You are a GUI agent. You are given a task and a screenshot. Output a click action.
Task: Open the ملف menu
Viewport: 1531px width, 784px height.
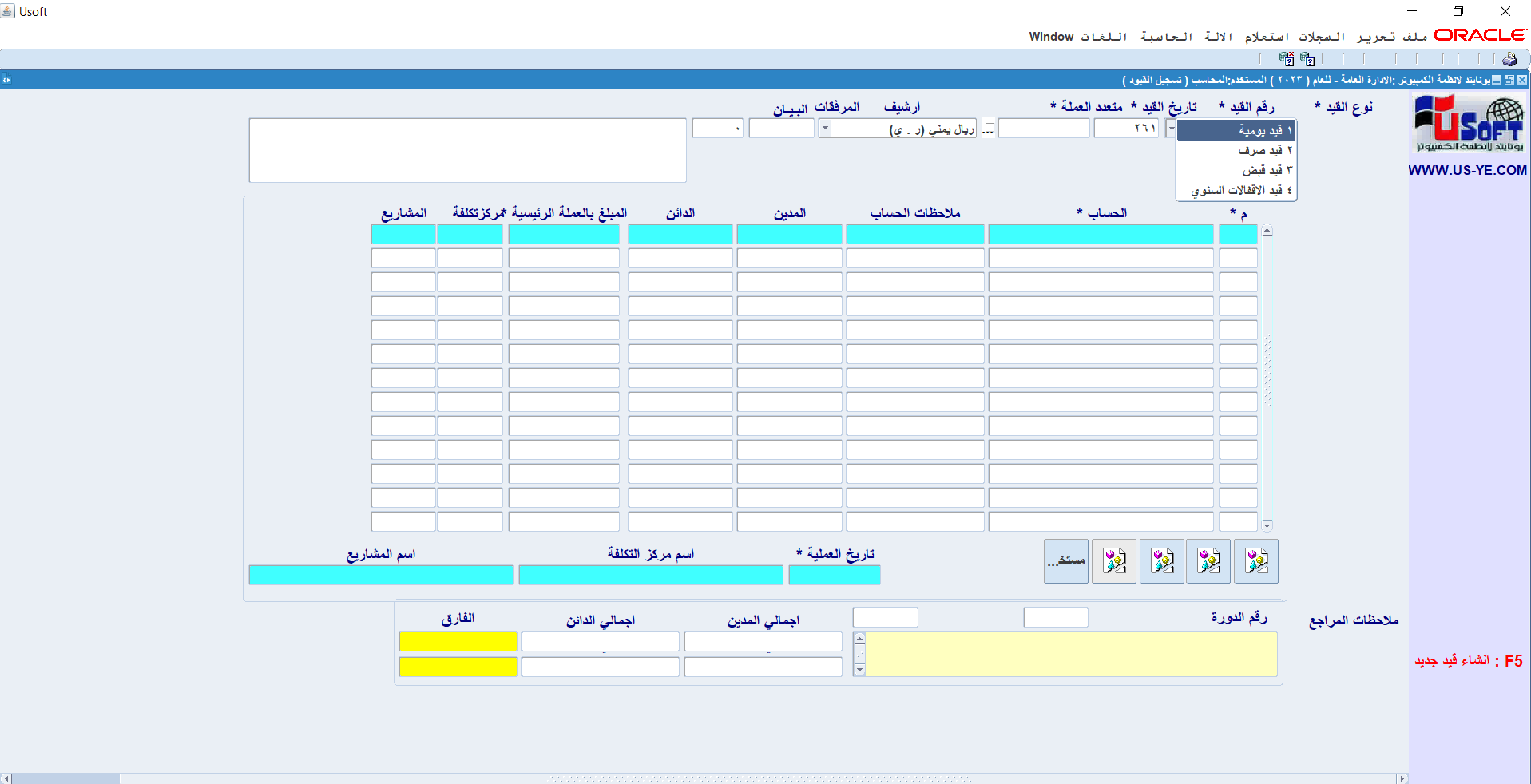(x=1414, y=37)
